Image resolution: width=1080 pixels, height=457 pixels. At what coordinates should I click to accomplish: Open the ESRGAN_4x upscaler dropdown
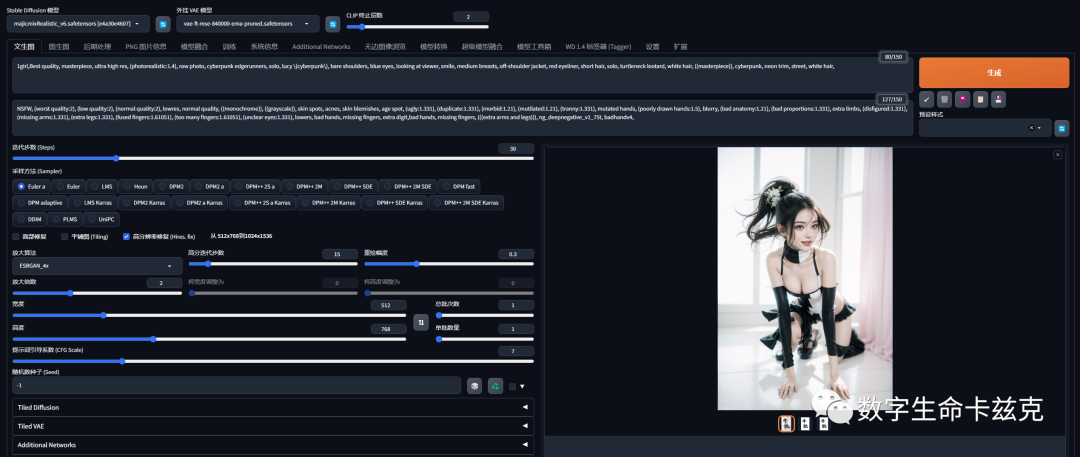[x=97, y=266]
